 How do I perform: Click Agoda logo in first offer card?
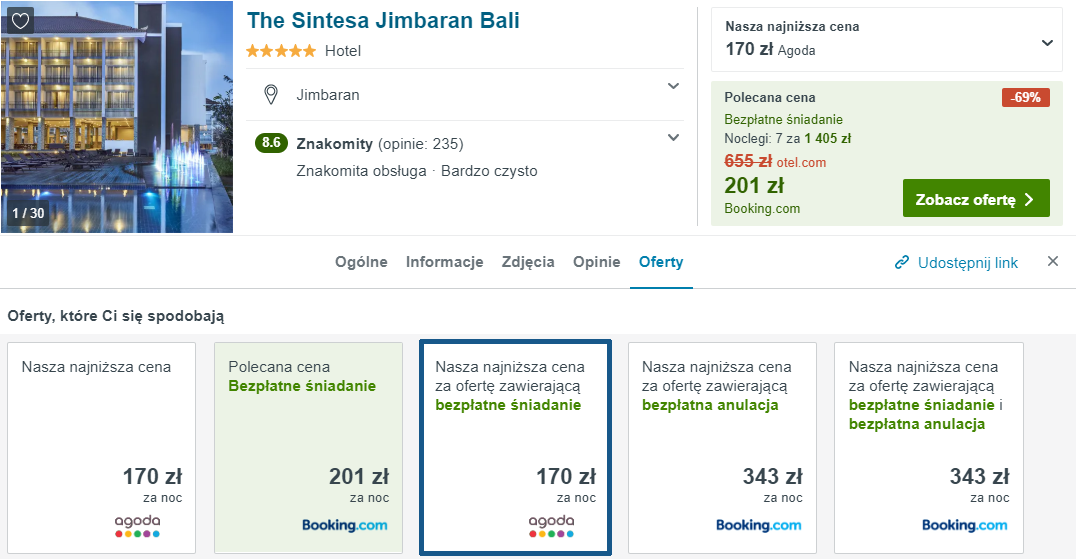coord(137,526)
